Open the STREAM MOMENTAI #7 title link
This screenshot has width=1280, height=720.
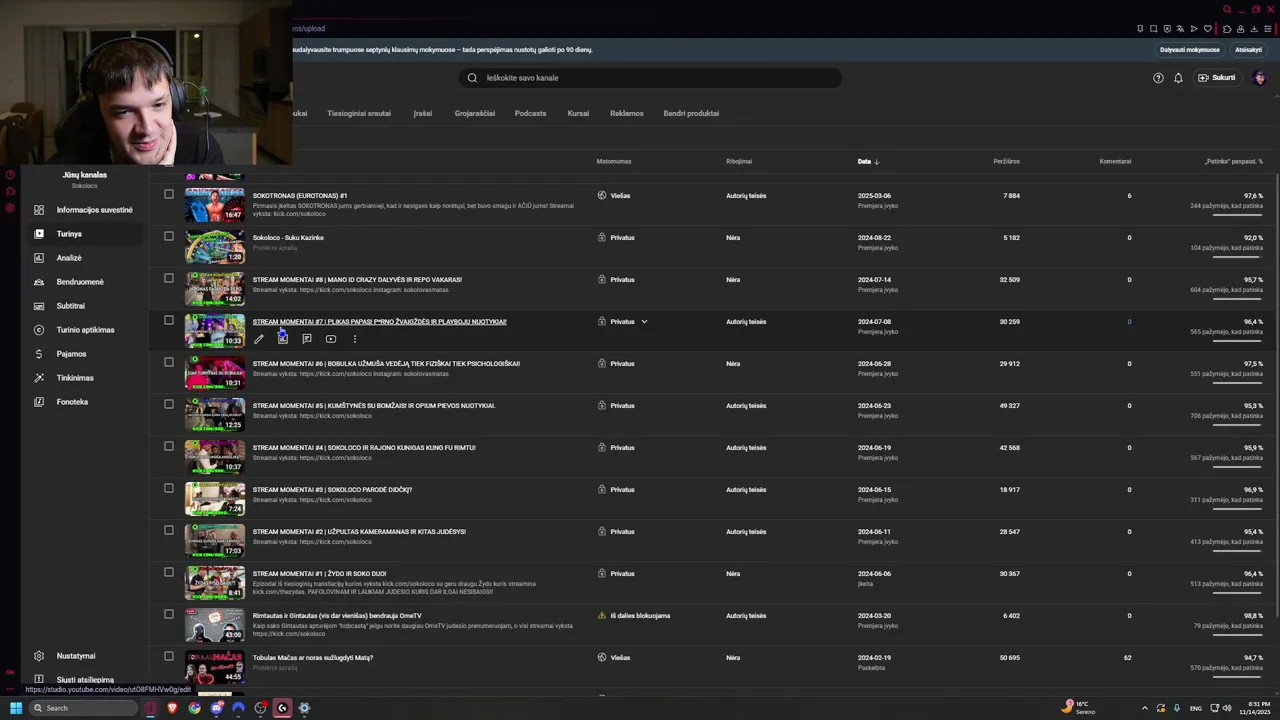click(x=379, y=322)
